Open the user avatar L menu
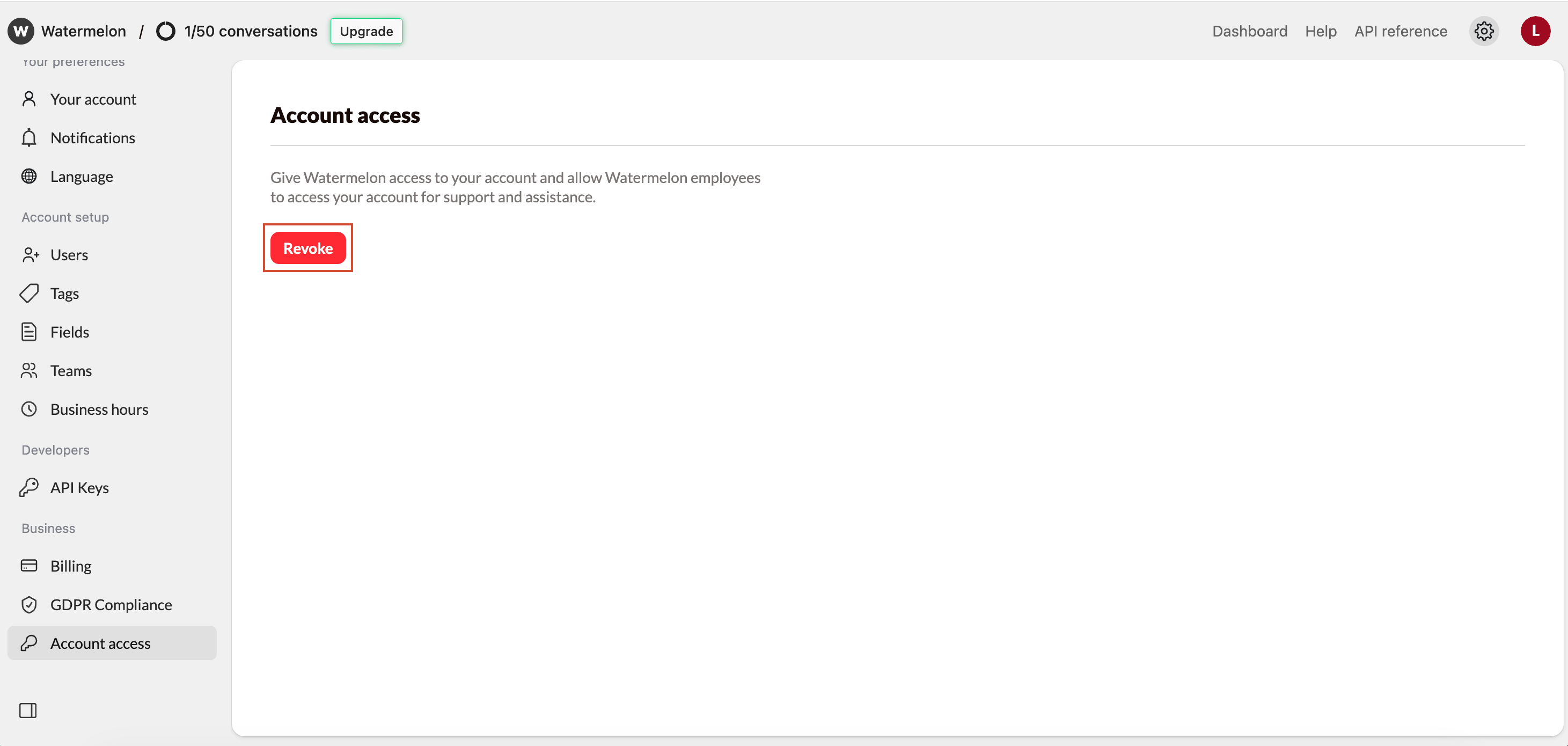 1535,31
